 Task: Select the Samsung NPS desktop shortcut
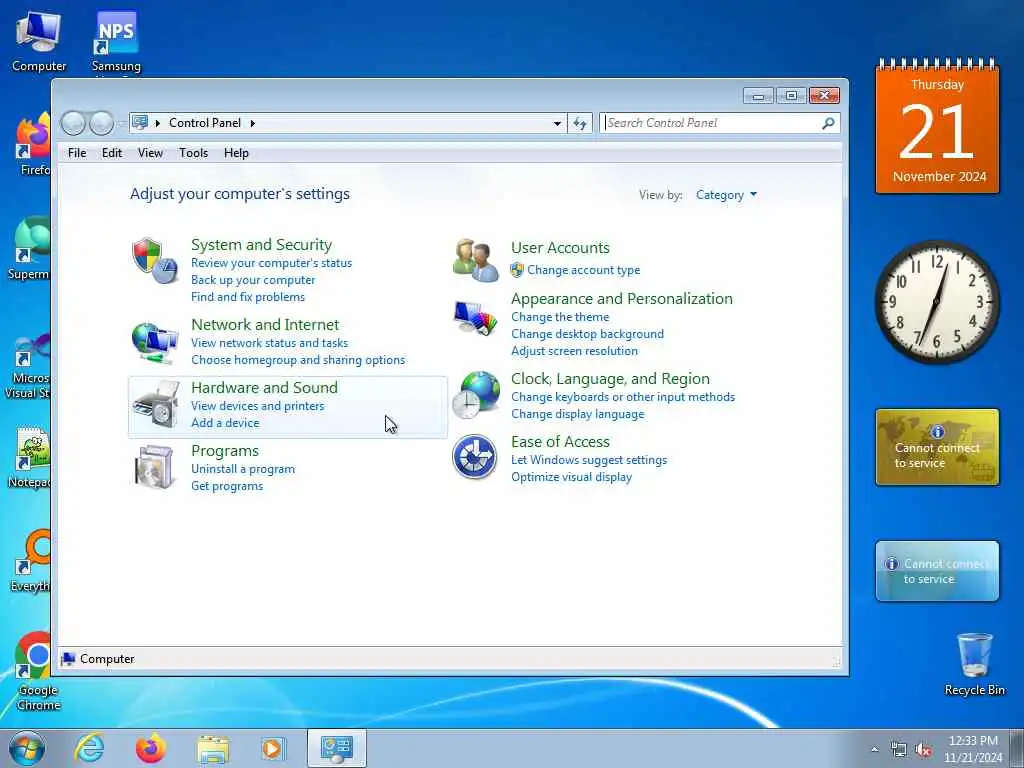116,43
